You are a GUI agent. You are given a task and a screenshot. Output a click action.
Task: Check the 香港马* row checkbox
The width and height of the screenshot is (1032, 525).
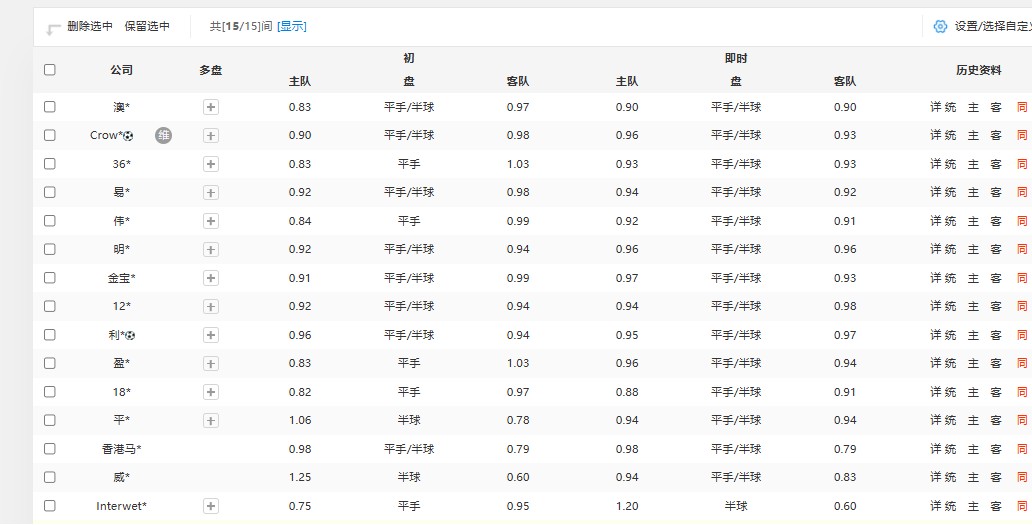[49, 449]
